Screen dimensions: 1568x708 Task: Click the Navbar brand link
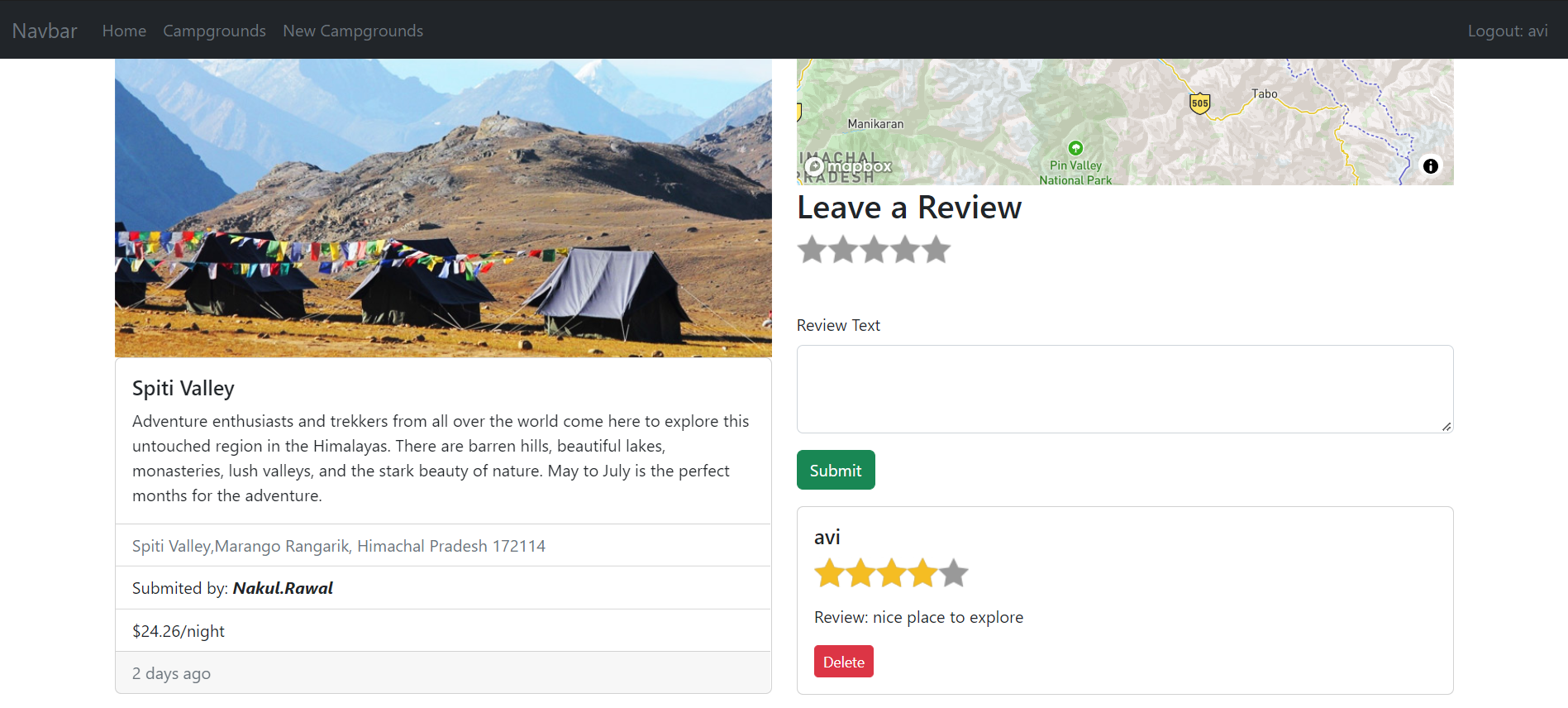[x=44, y=30]
